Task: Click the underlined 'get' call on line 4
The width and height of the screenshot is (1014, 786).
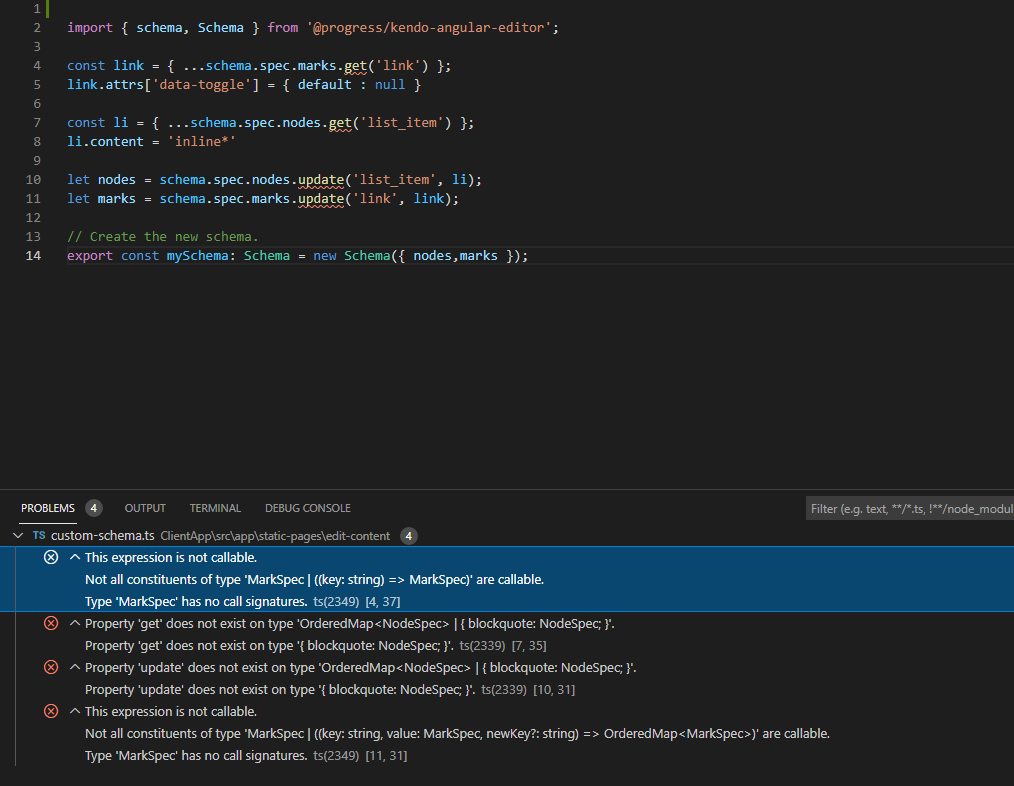Action: (x=355, y=66)
